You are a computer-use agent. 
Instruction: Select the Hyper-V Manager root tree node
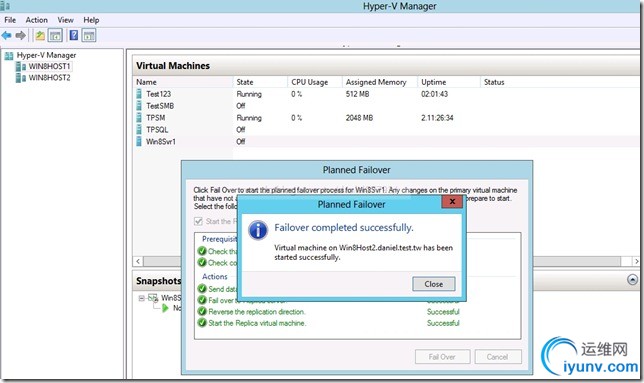[46, 55]
